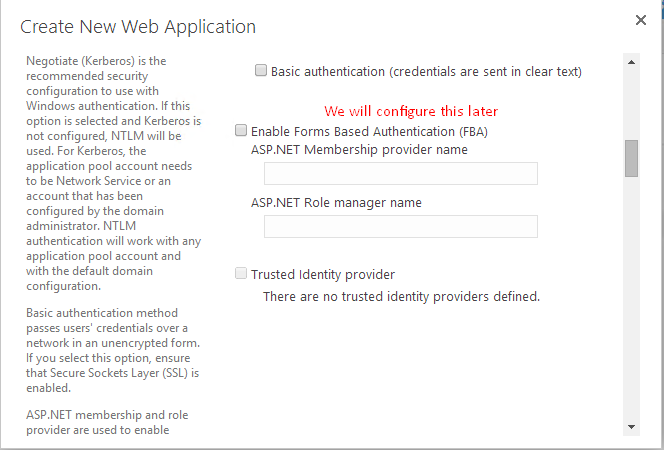
Task: Focus the ASP.NET Membership provider name field
Action: (x=401, y=174)
